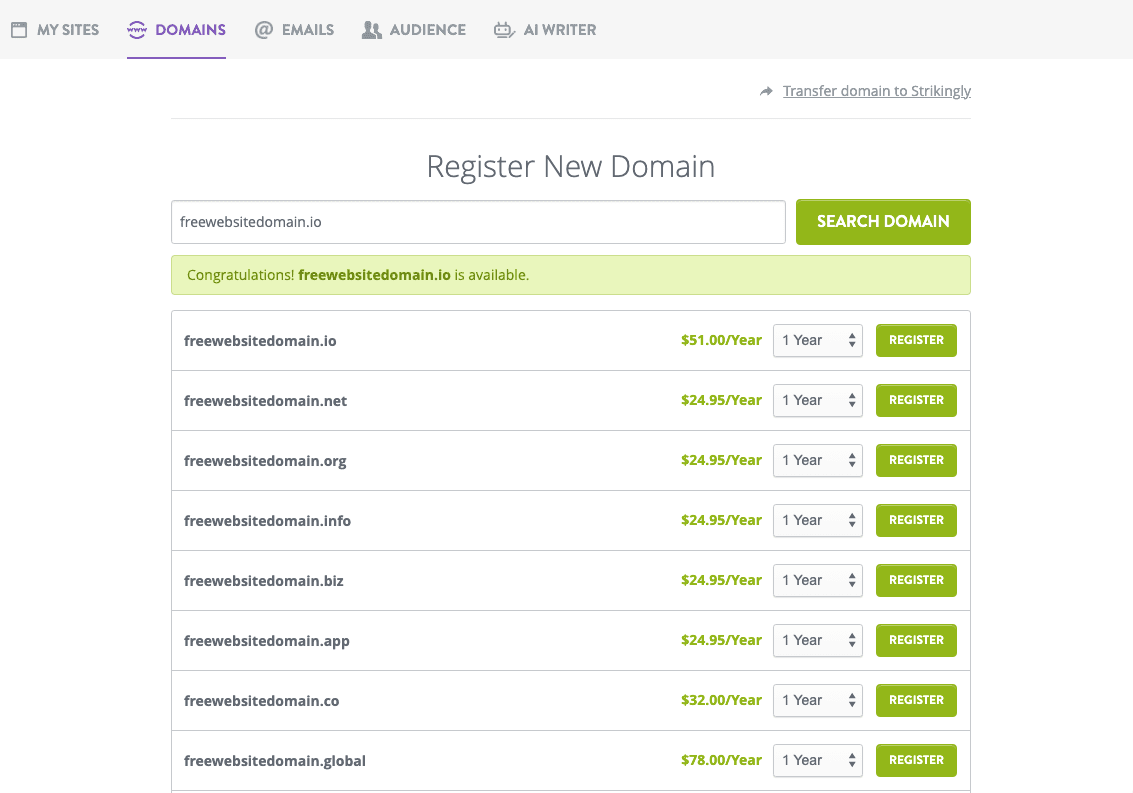The image size is (1133, 793).
Task: Switch to the AUDIENCE tab
Action: [413, 29]
